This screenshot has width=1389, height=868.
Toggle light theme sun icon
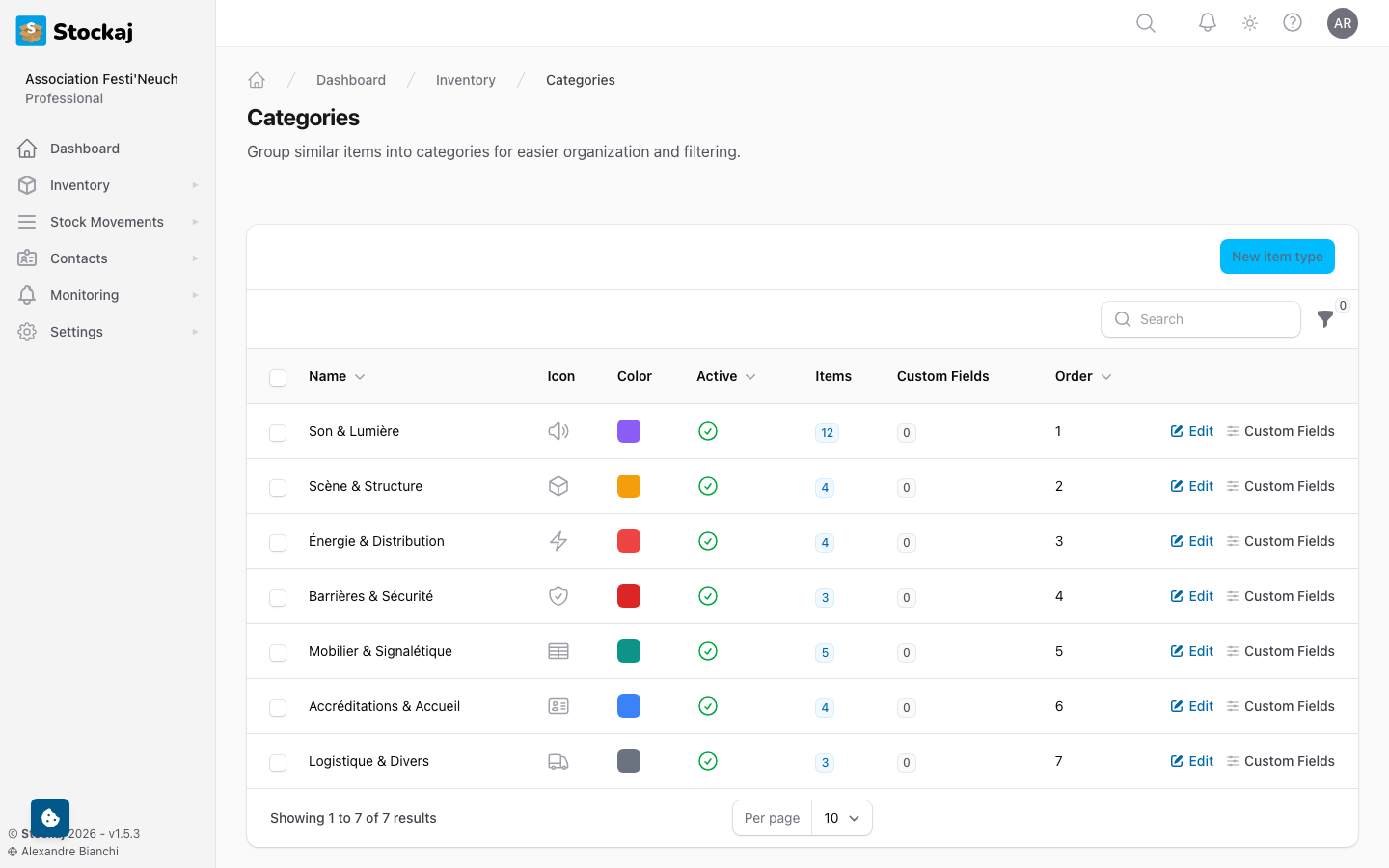tap(1250, 23)
